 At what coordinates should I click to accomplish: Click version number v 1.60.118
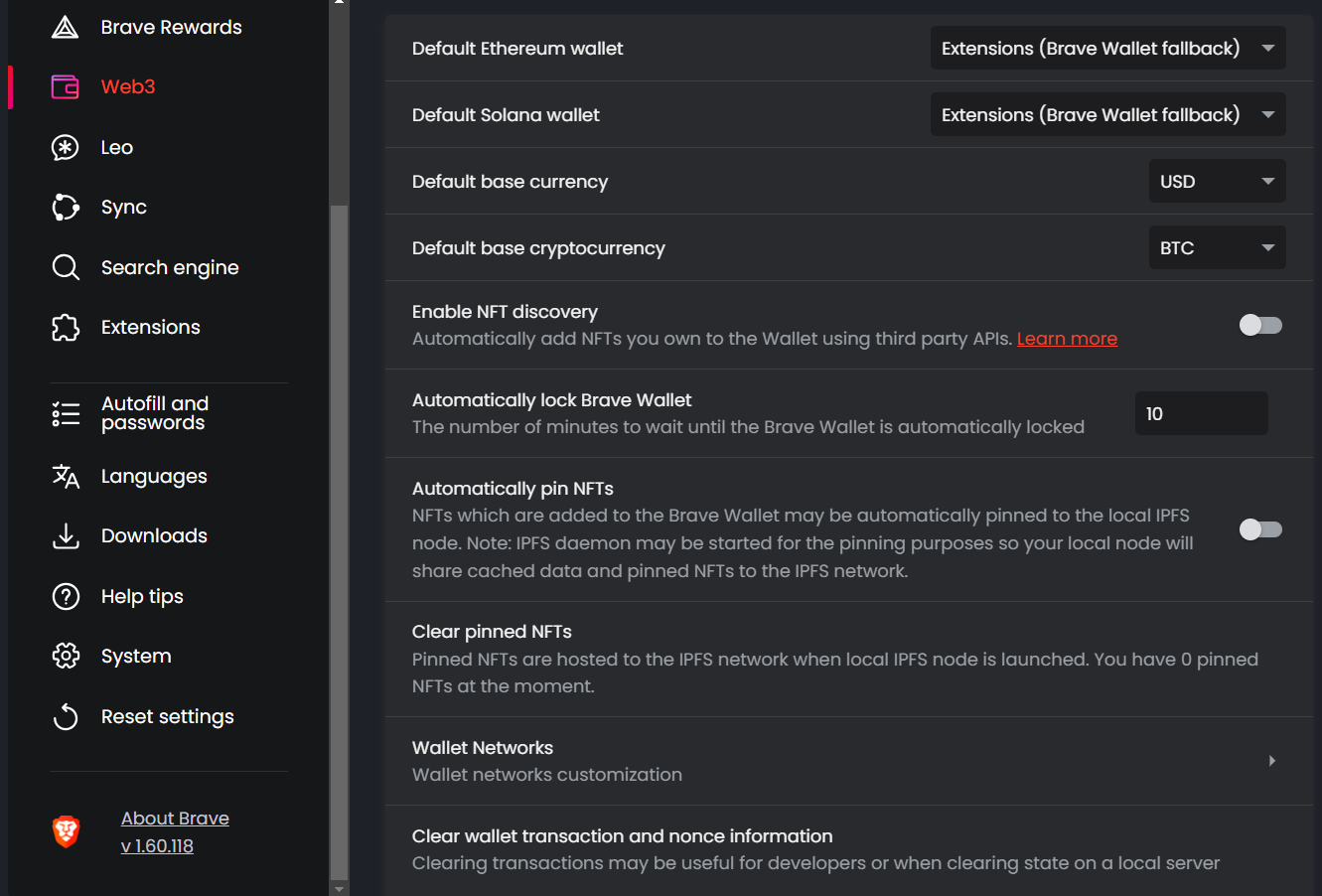point(157,846)
